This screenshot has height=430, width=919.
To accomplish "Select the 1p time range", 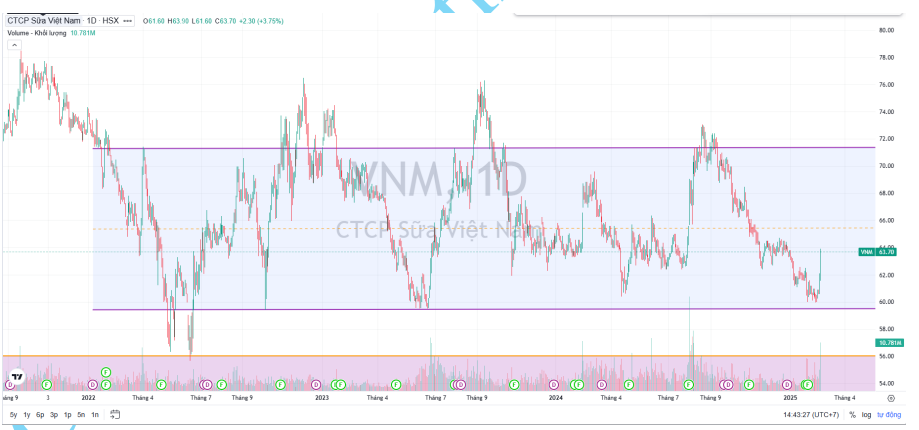I will pos(67,415).
